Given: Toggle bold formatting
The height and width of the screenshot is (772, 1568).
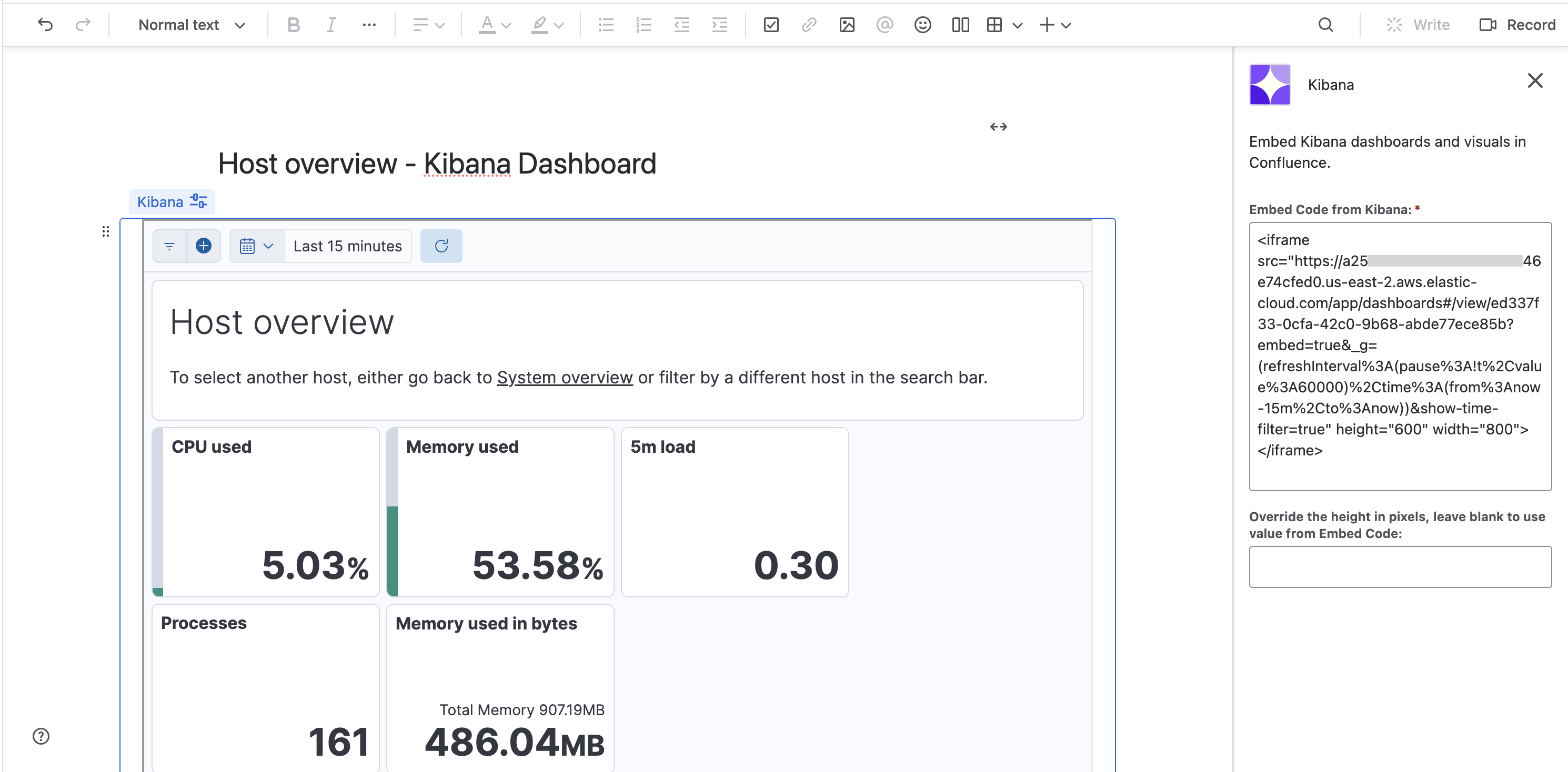Looking at the screenshot, I should click(294, 25).
